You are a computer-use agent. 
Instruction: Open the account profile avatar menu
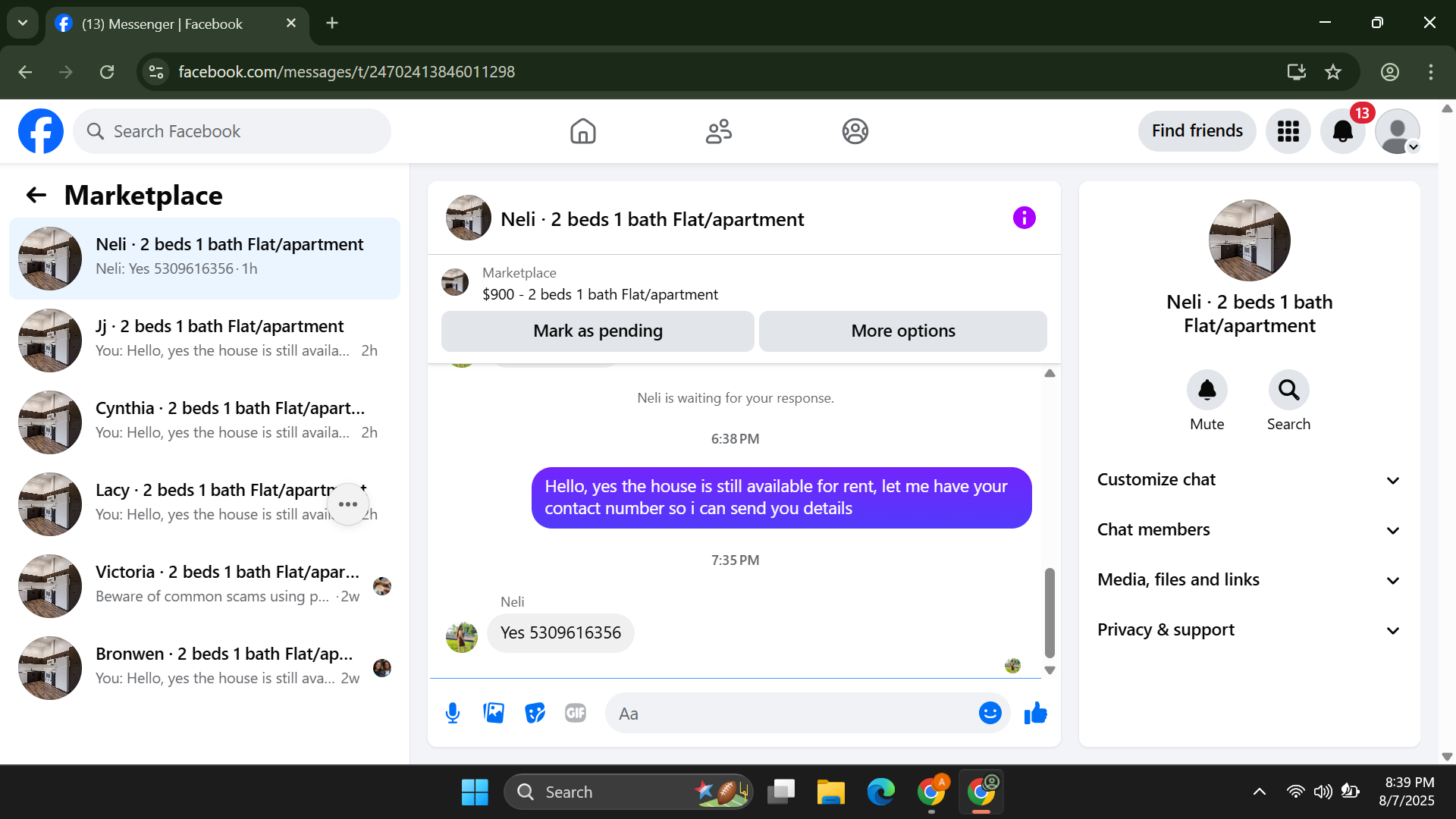[x=1398, y=131]
